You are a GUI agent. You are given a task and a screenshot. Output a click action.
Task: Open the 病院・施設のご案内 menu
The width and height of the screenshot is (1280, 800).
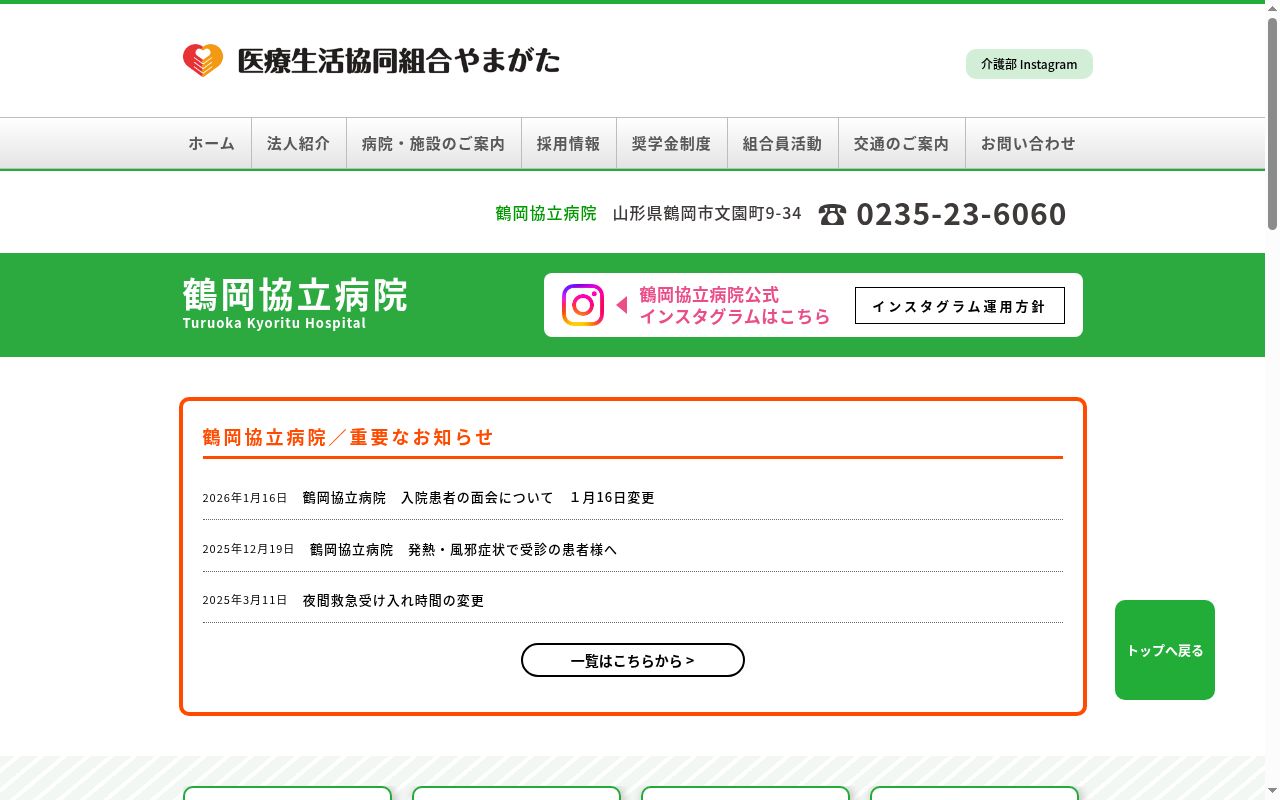click(434, 143)
